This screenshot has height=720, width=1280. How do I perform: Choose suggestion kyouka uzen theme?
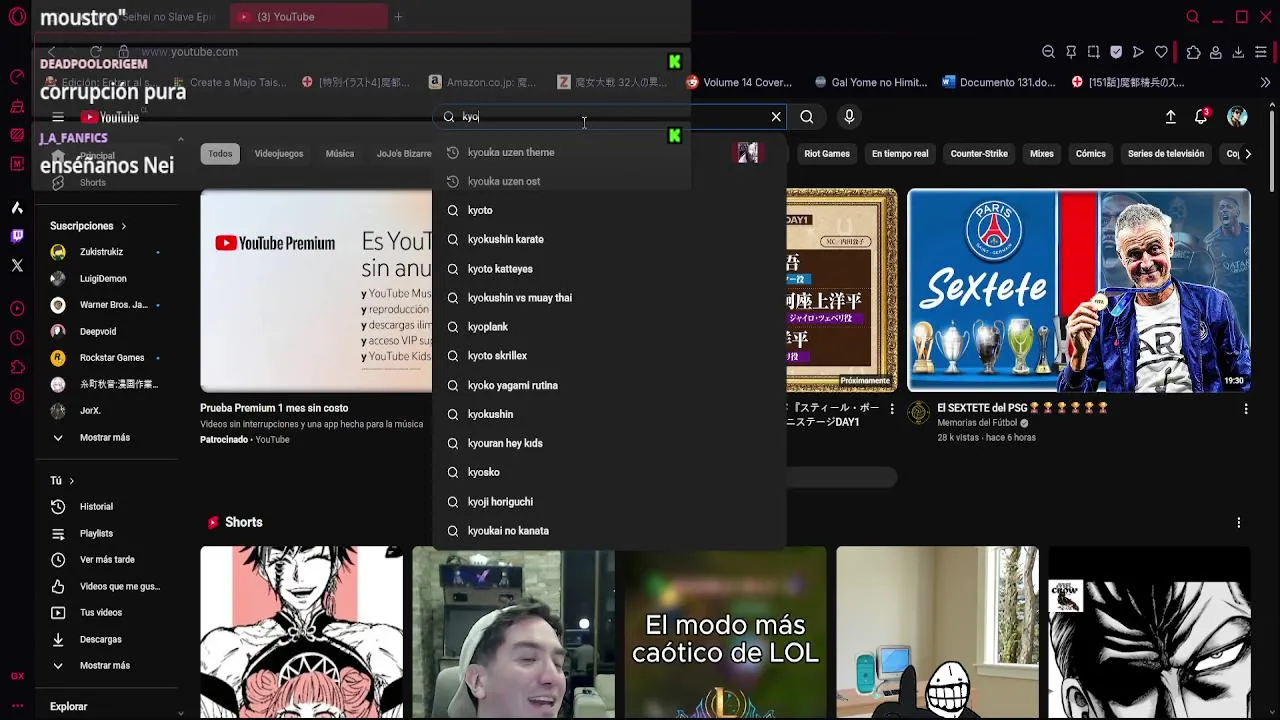[x=610, y=153]
